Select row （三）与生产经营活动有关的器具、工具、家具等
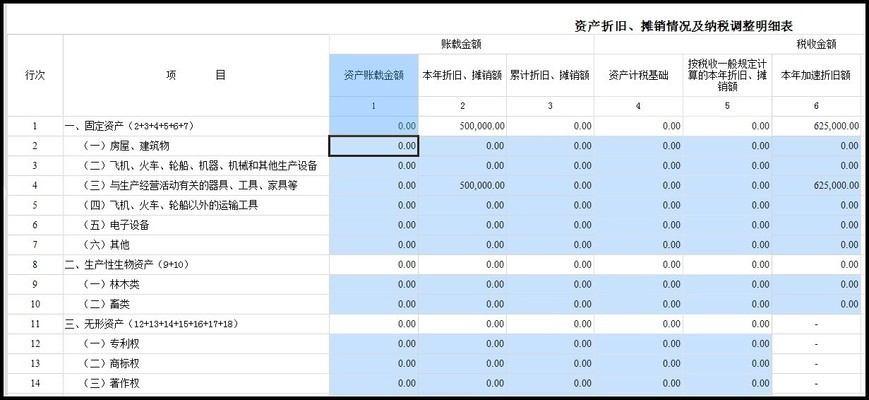The width and height of the screenshot is (869, 400). tap(434, 186)
